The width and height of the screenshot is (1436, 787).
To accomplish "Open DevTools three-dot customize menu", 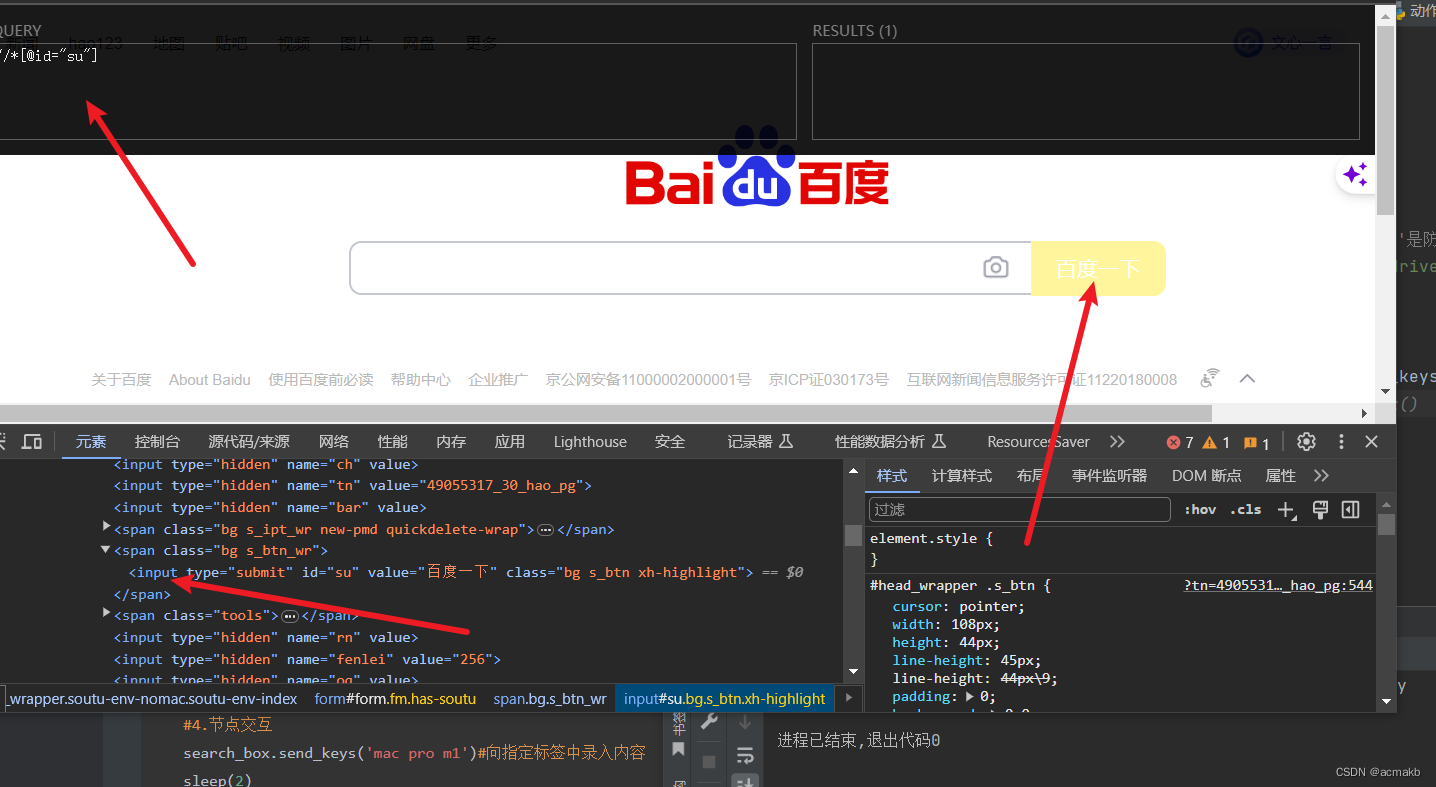I will point(1342,442).
